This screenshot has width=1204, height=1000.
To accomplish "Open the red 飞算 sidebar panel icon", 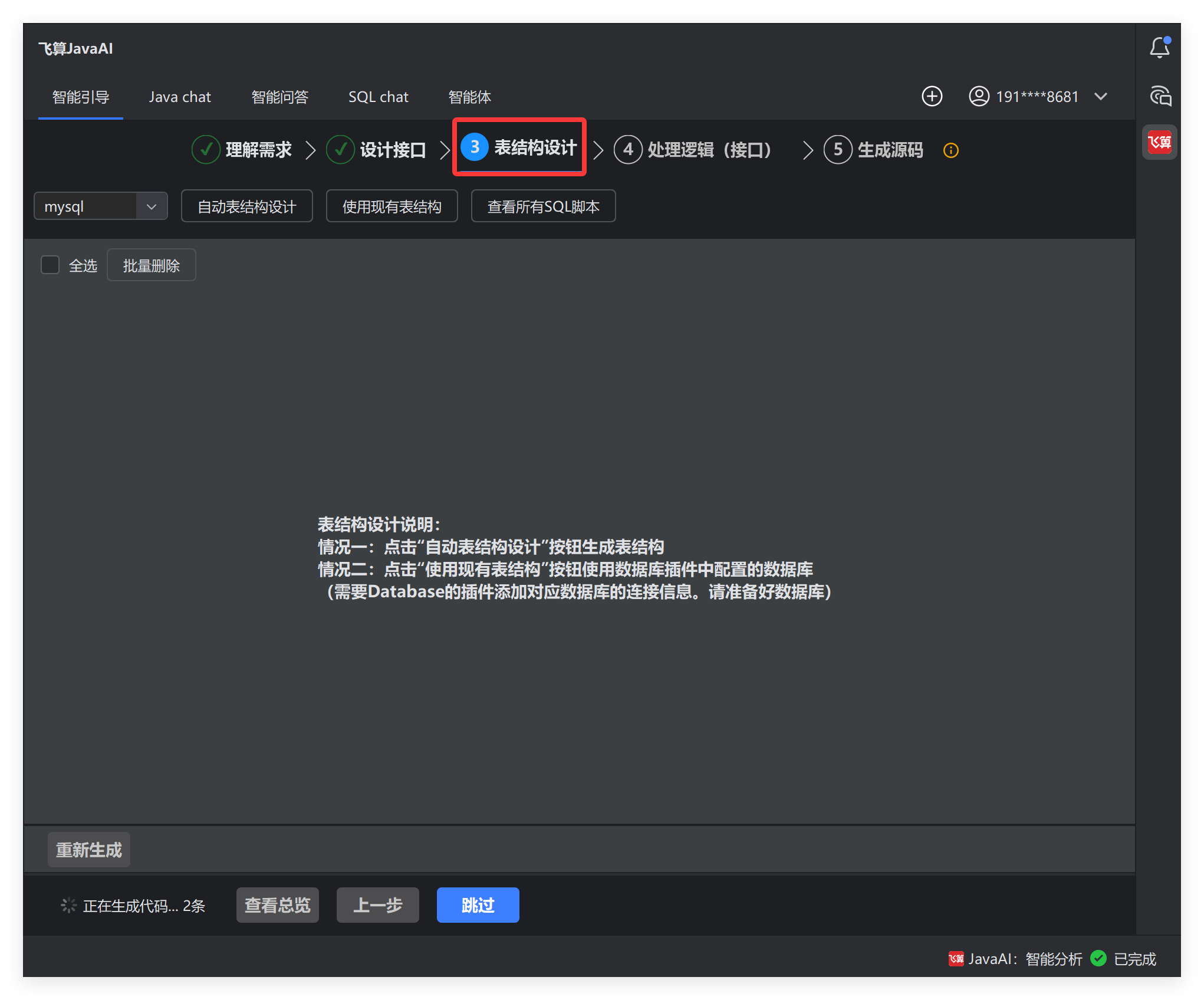I will (x=1159, y=142).
